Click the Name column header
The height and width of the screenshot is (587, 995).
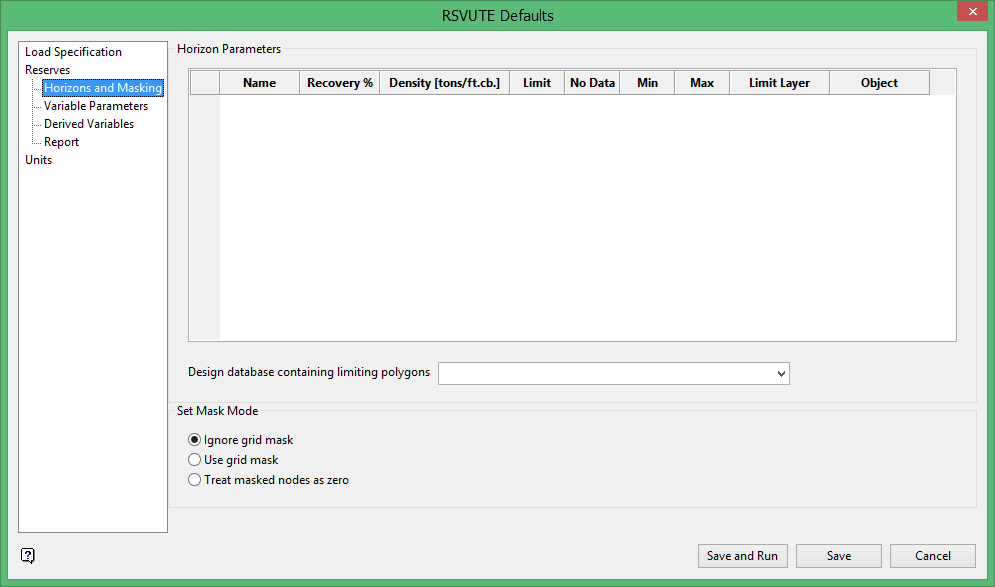(260, 83)
